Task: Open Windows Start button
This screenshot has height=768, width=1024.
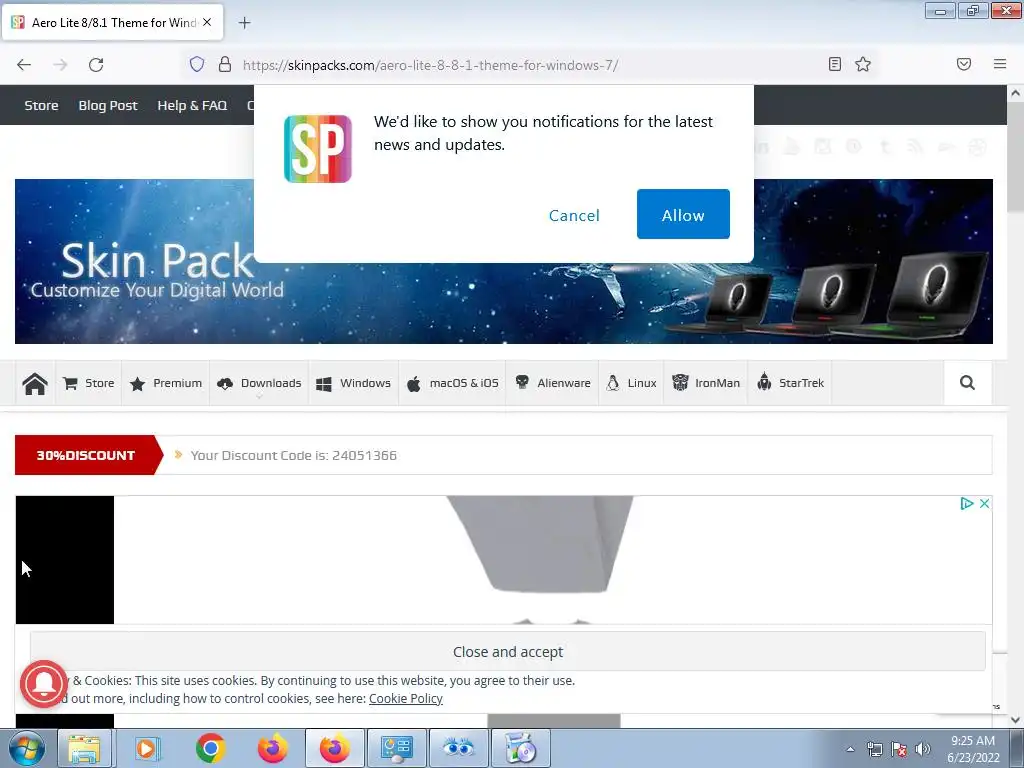Action: (27, 748)
